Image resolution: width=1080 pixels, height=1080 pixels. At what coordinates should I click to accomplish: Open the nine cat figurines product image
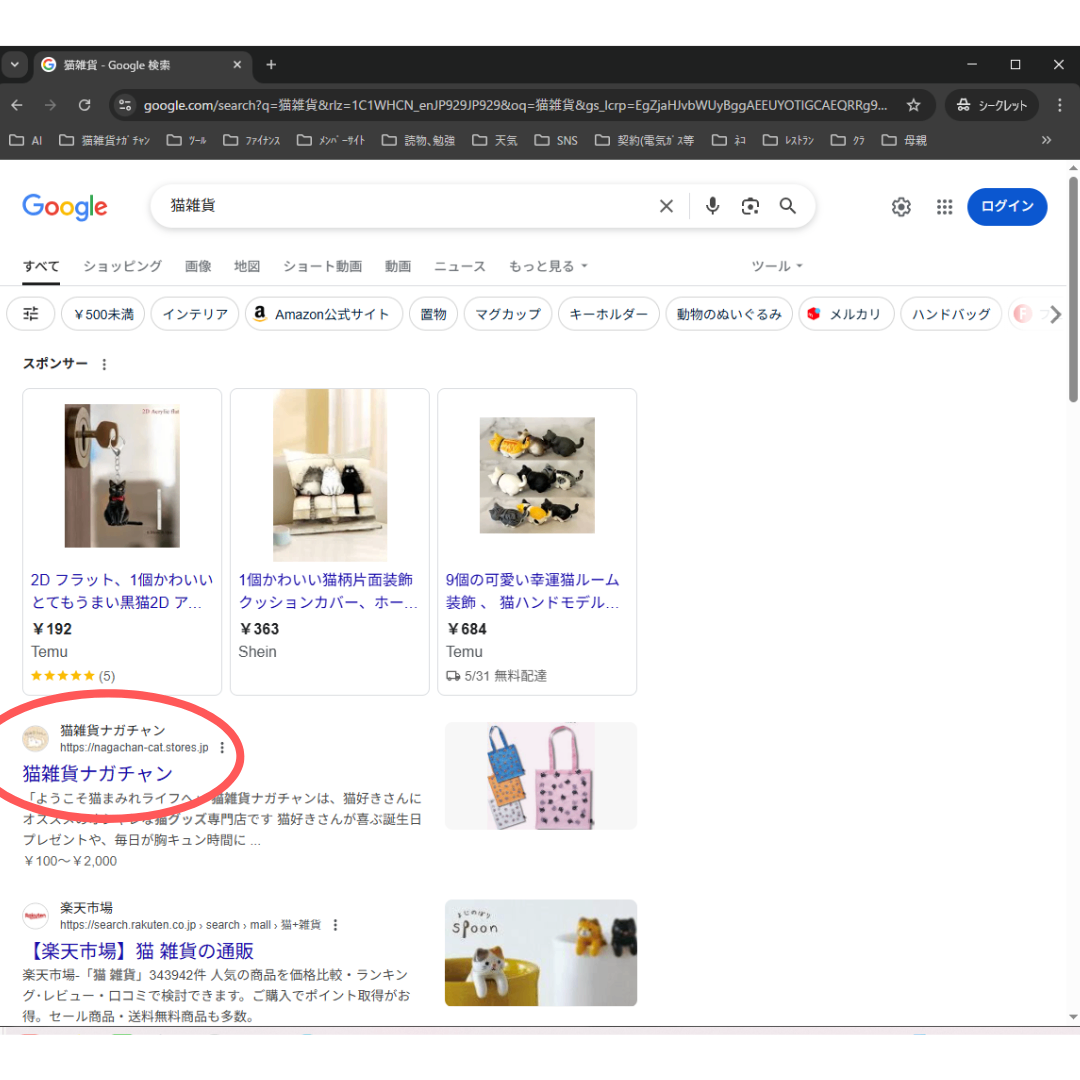pos(537,475)
